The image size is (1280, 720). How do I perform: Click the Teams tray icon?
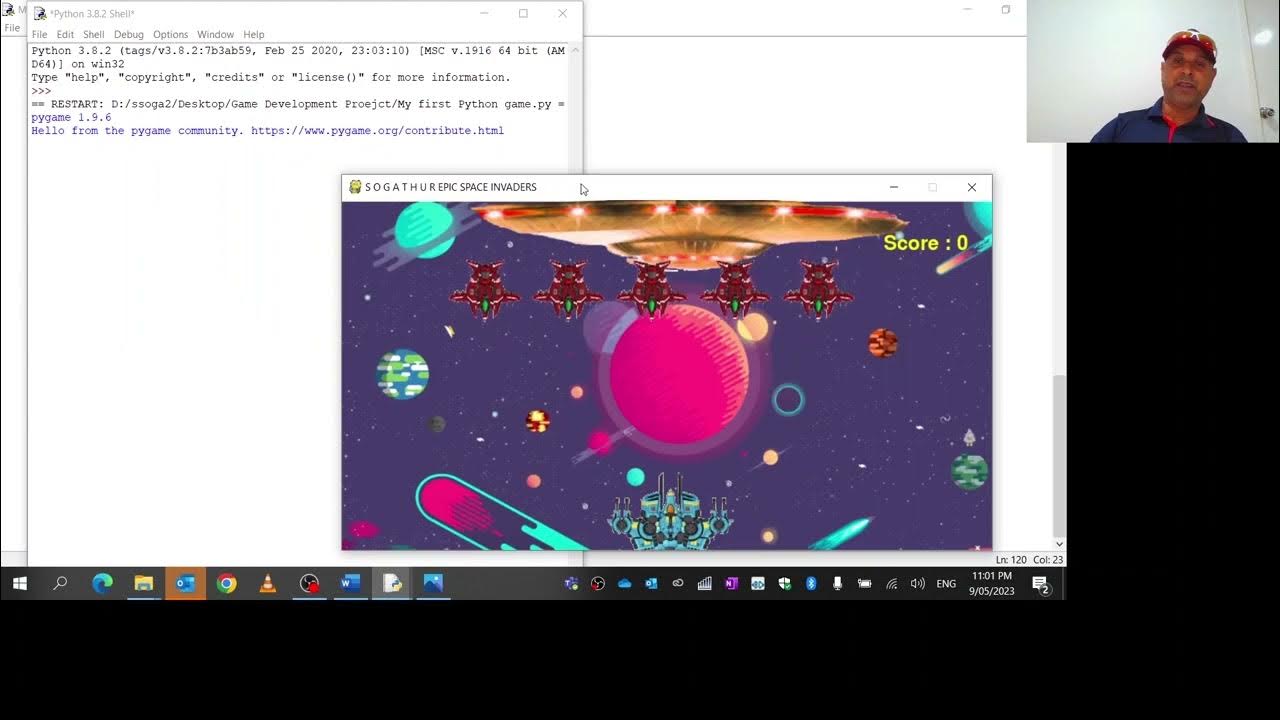(x=572, y=584)
